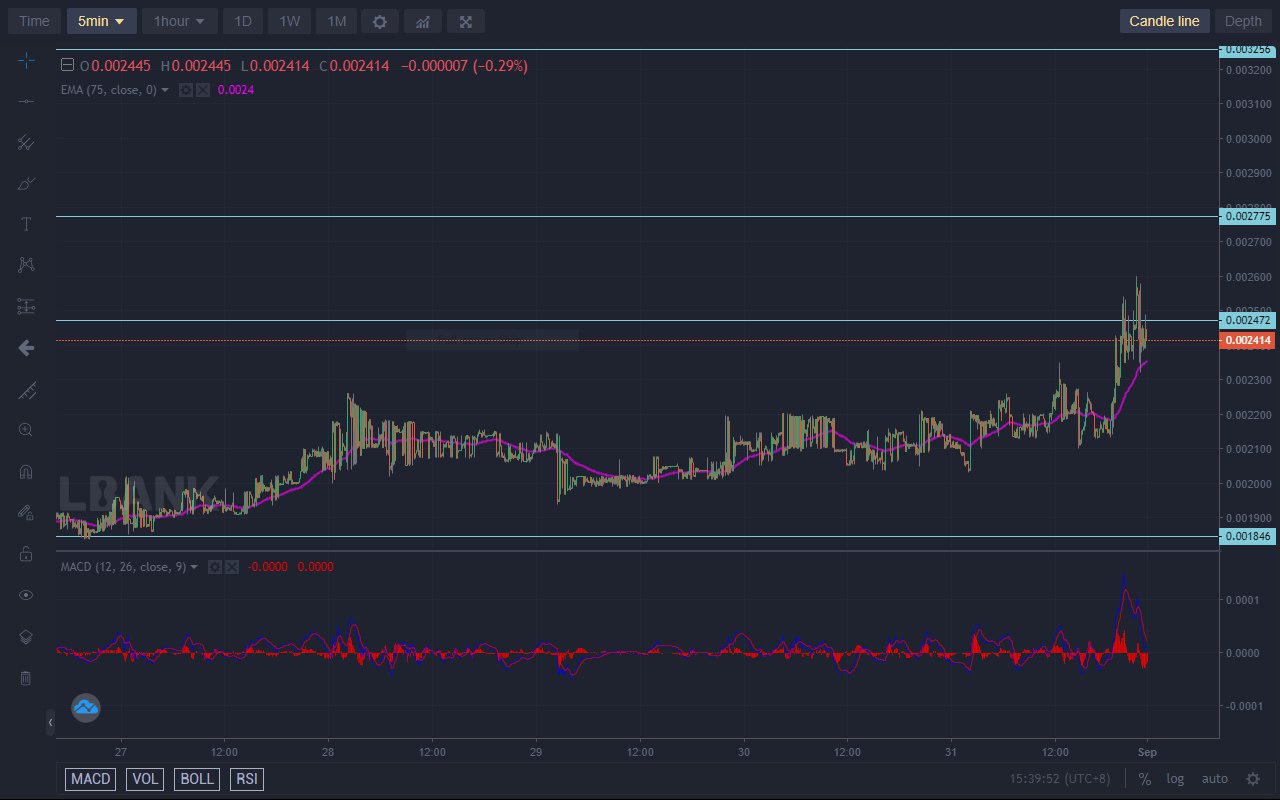Select the 1W interval
1280x800 pixels.
coord(289,21)
